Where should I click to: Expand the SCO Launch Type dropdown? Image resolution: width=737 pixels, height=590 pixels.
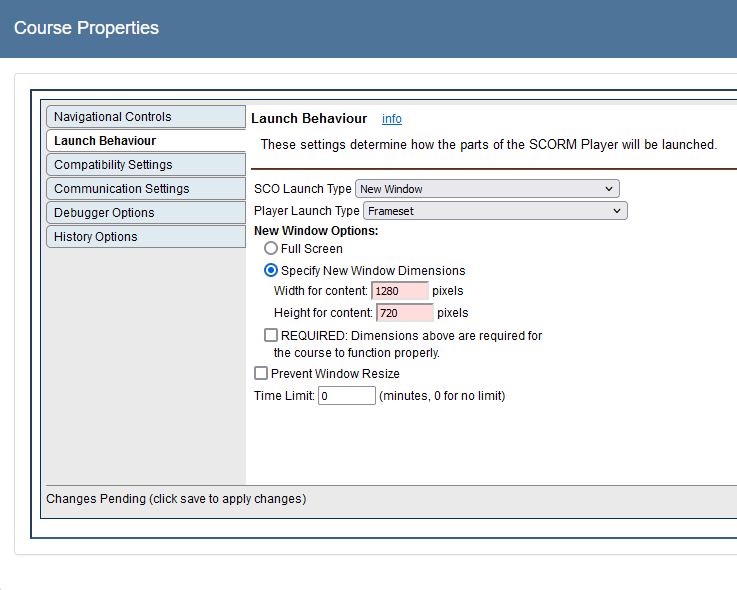[487, 189]
